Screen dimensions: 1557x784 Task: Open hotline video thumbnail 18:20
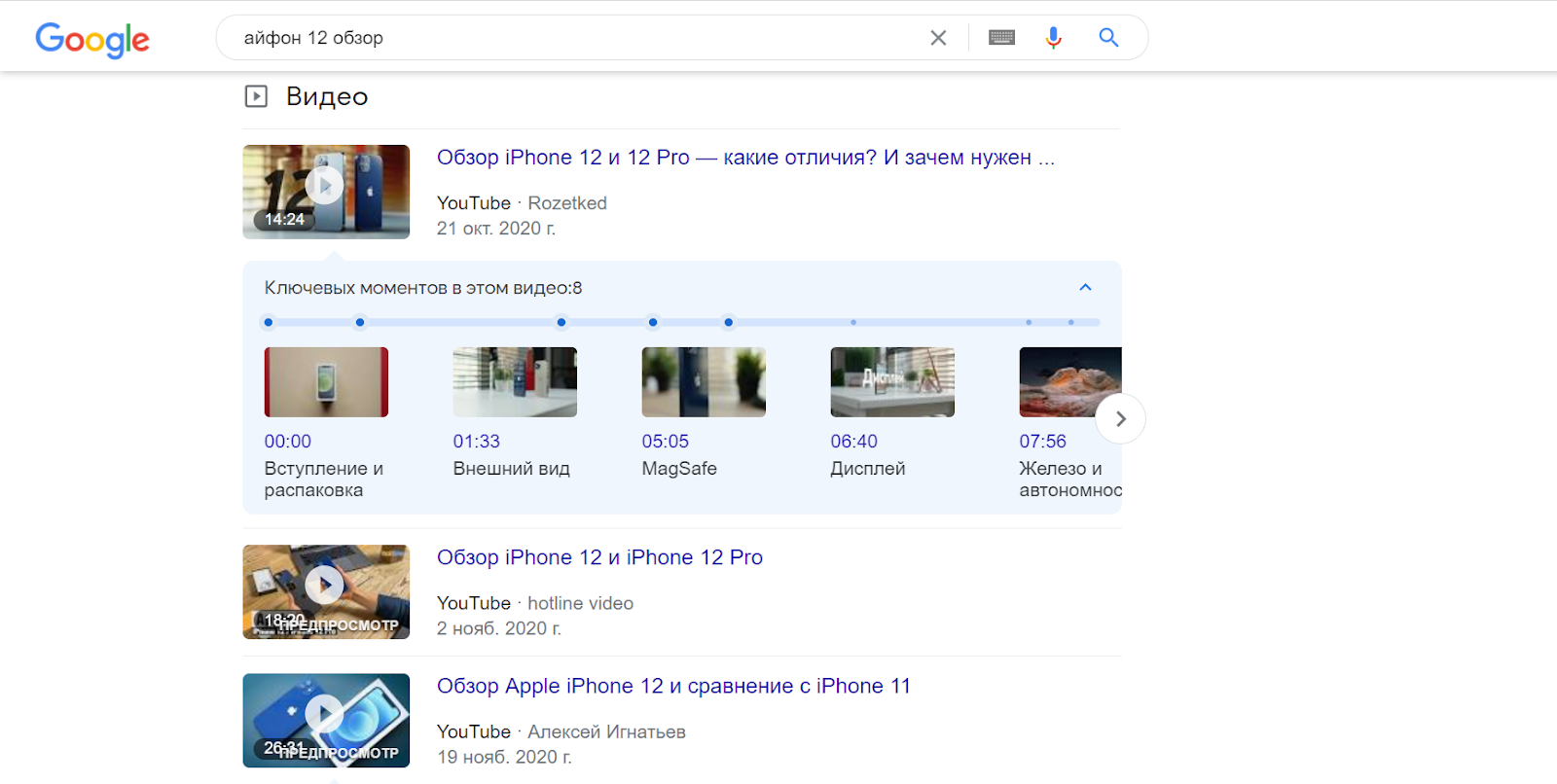pyautogui.click(x=326, y=591)
